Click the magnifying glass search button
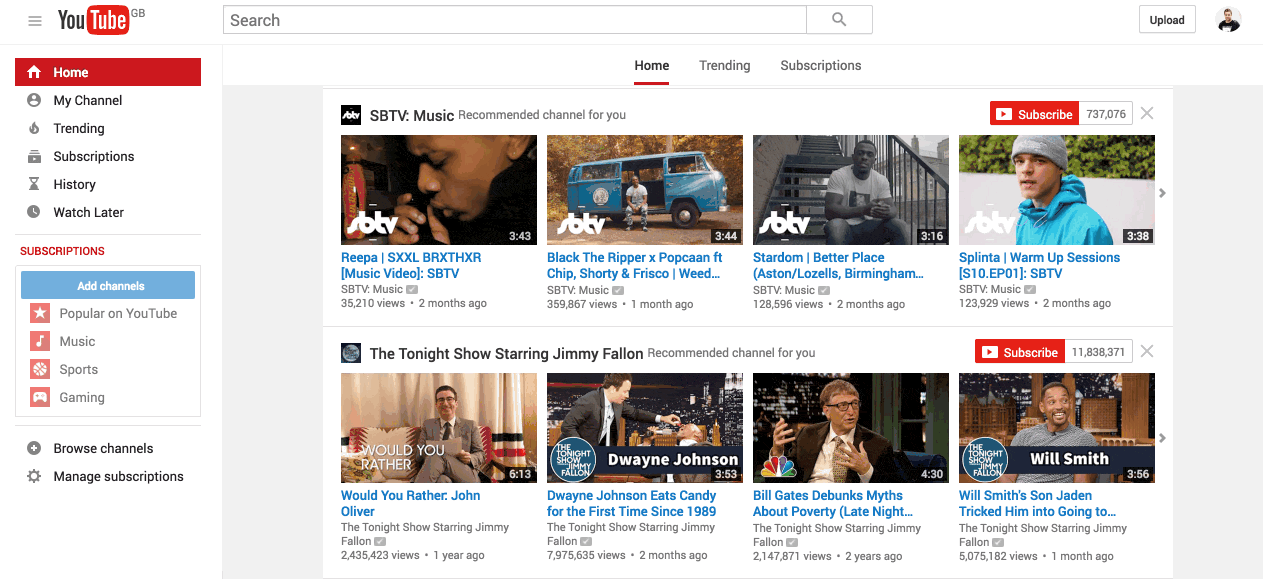 [839, 20]
